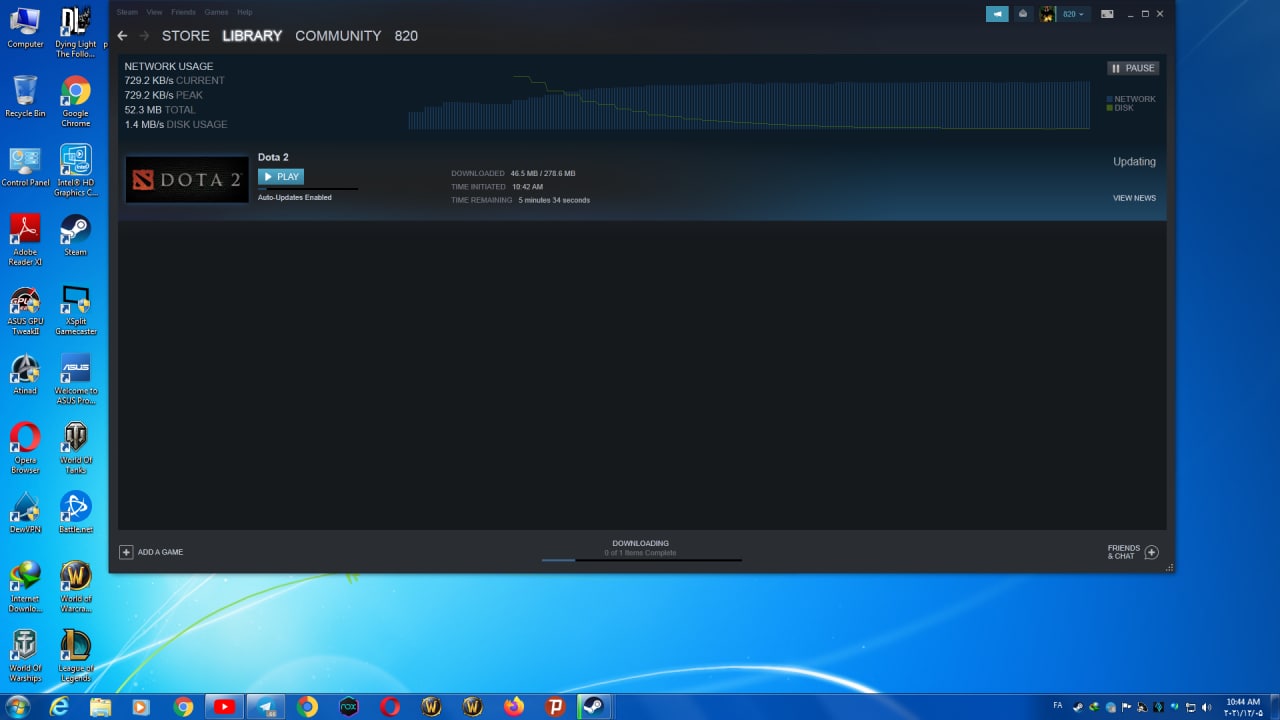The height and width of the screenshot is (720, 1280).
Task: Select Google Chrome desktop shortcut
Action: (76, 102)
